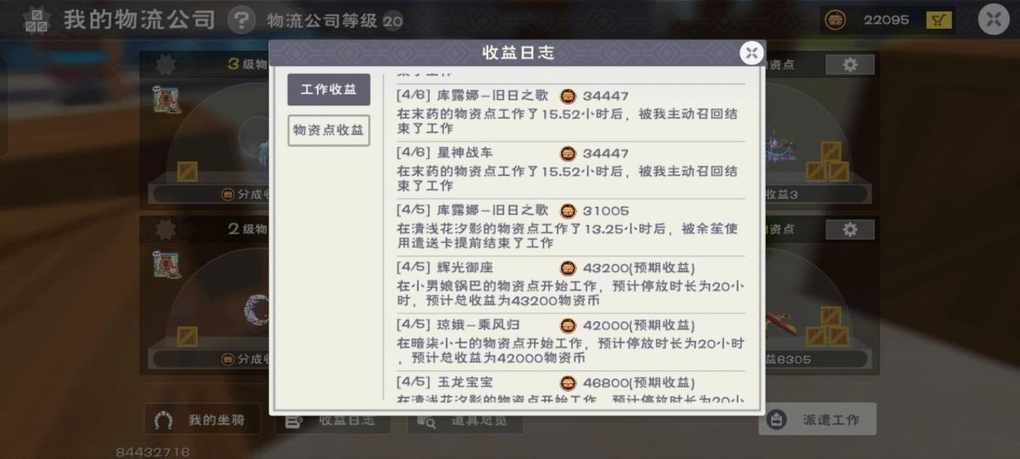The height and width of the screenshot is (459, 1020).
Task: Select the 库露娜-旧日之歌 31005 log entry
Action: pos(570,227)
